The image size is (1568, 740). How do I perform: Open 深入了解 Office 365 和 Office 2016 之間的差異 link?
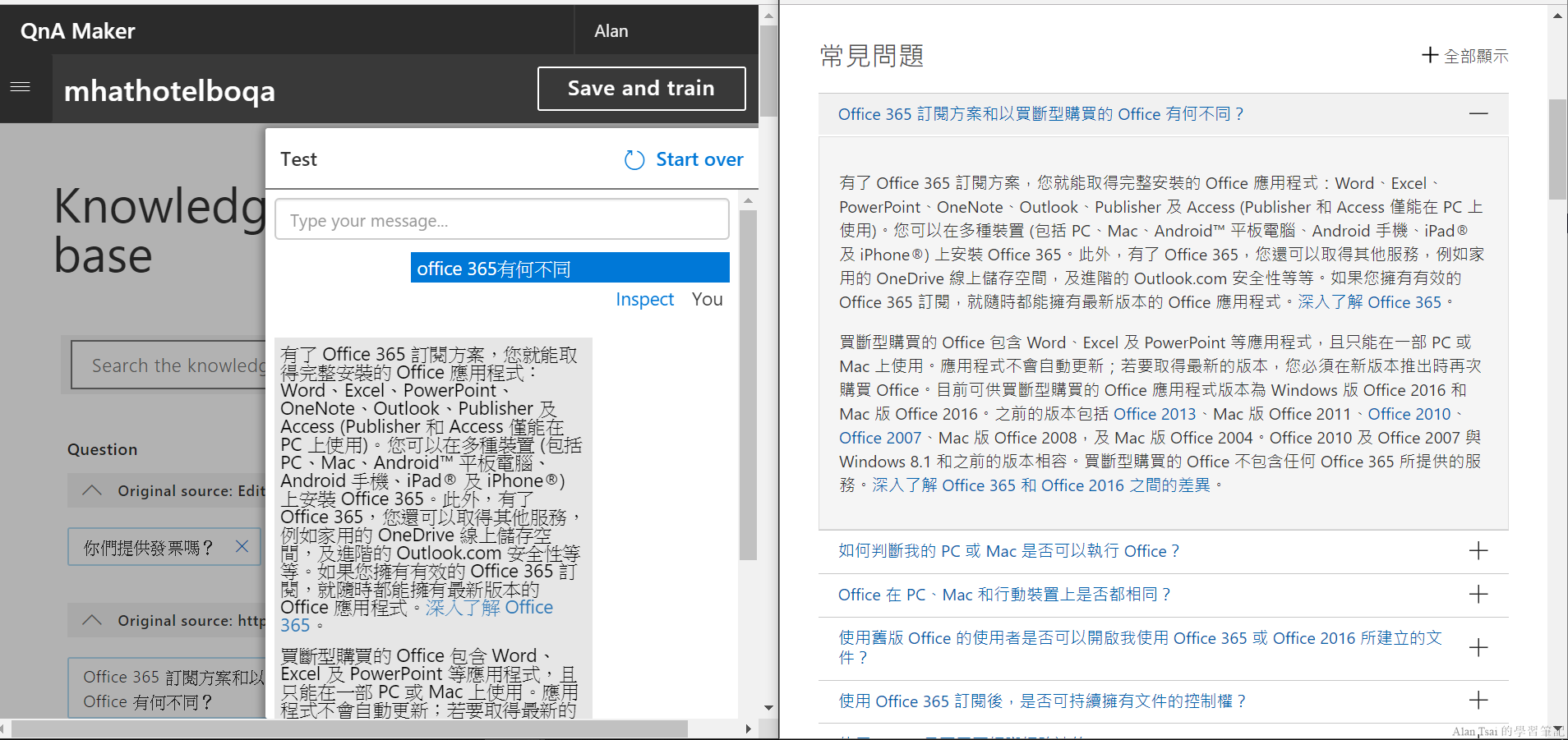coord(1041,485)
